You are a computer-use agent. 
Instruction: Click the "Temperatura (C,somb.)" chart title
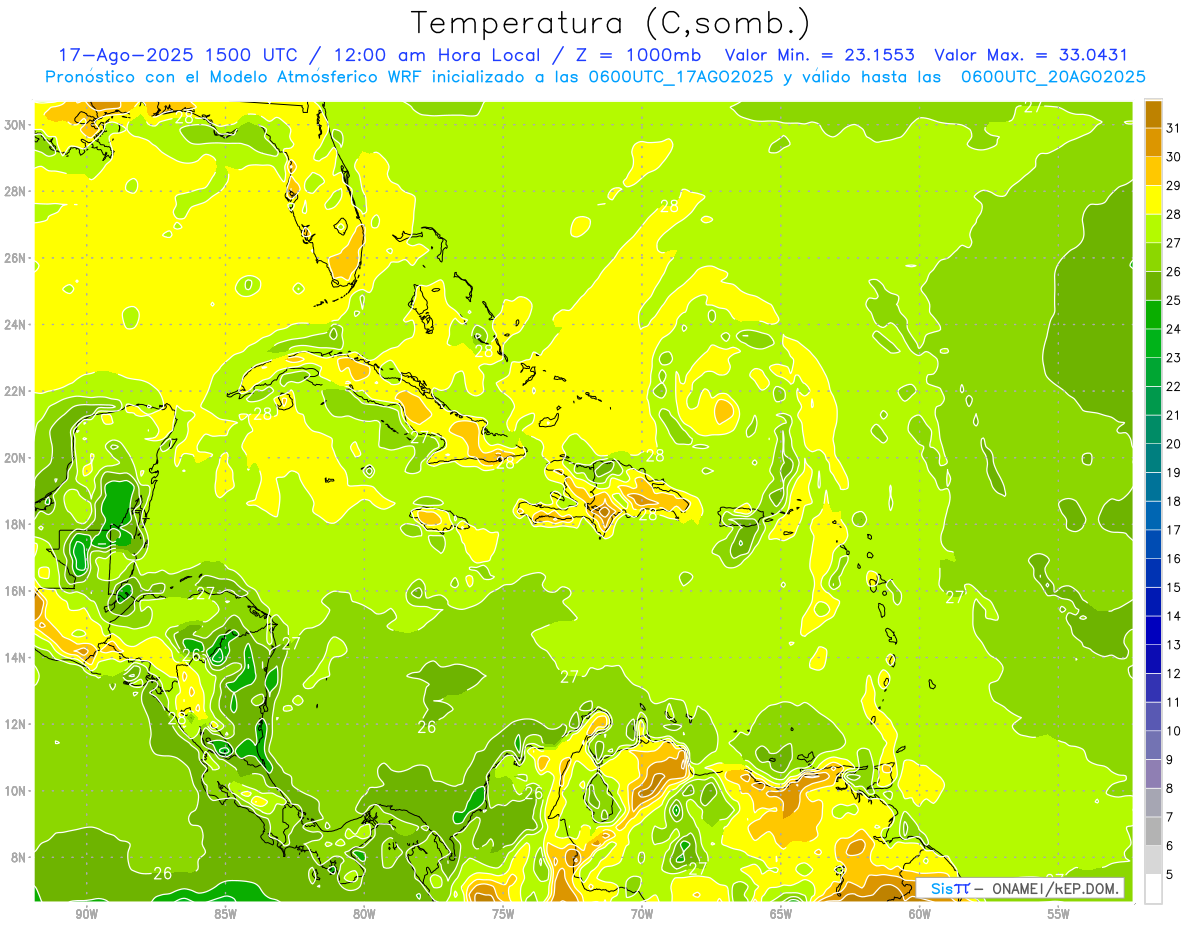[610, 23]
